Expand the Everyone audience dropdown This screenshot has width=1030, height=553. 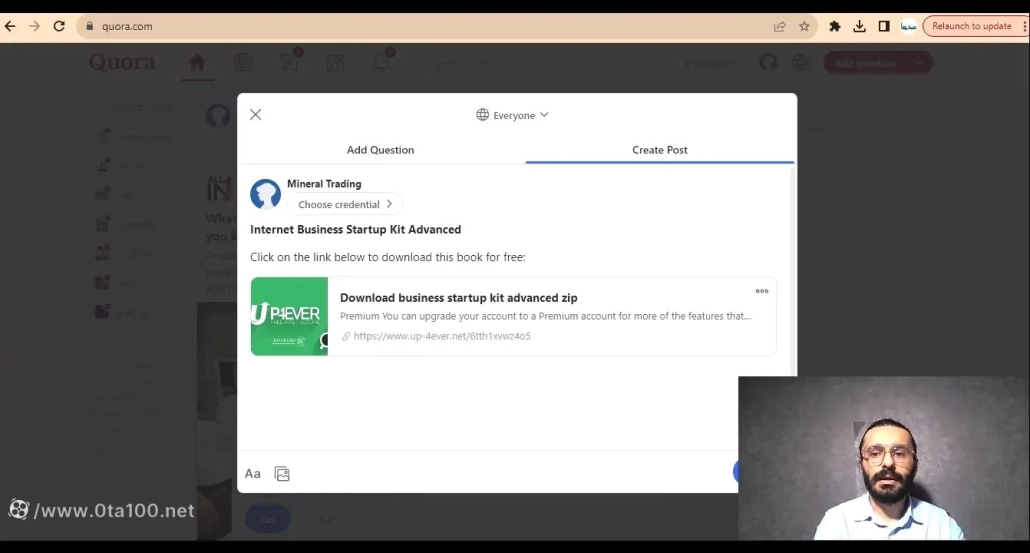(513, 115)
